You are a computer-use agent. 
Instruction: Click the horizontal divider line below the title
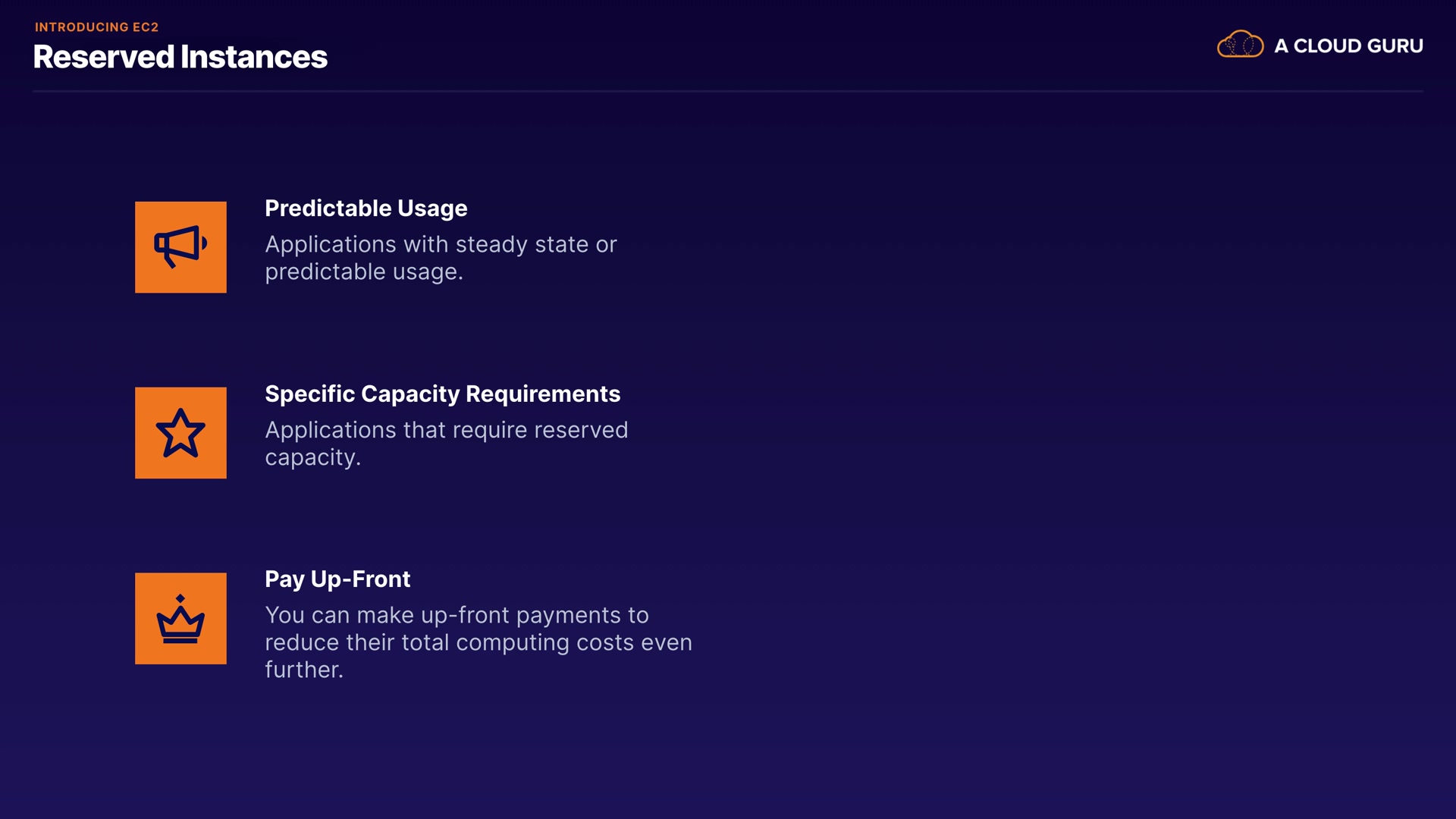(728, 91)
